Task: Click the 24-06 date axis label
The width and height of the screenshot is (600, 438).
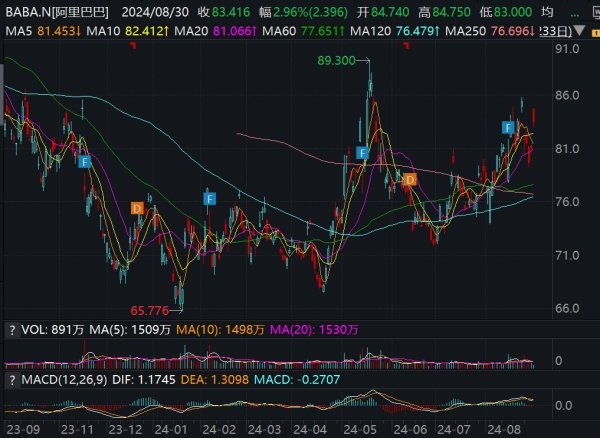Action: 411,430
